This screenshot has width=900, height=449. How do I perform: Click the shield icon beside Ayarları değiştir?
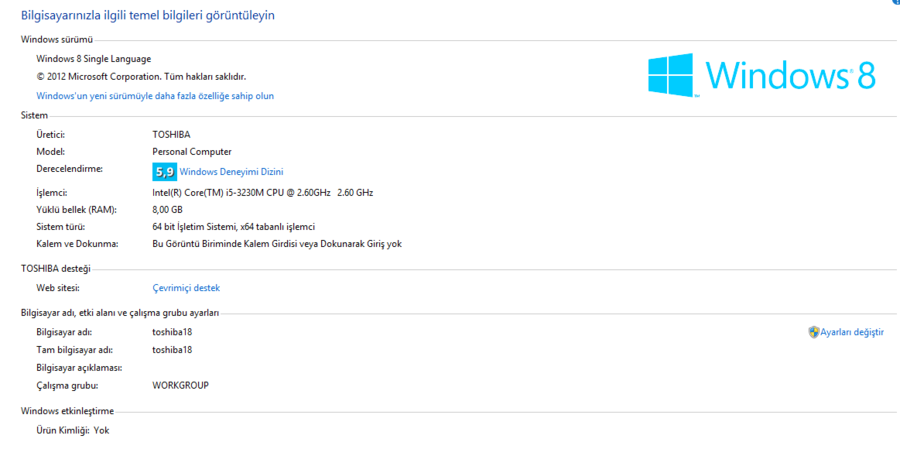[813, 332]
